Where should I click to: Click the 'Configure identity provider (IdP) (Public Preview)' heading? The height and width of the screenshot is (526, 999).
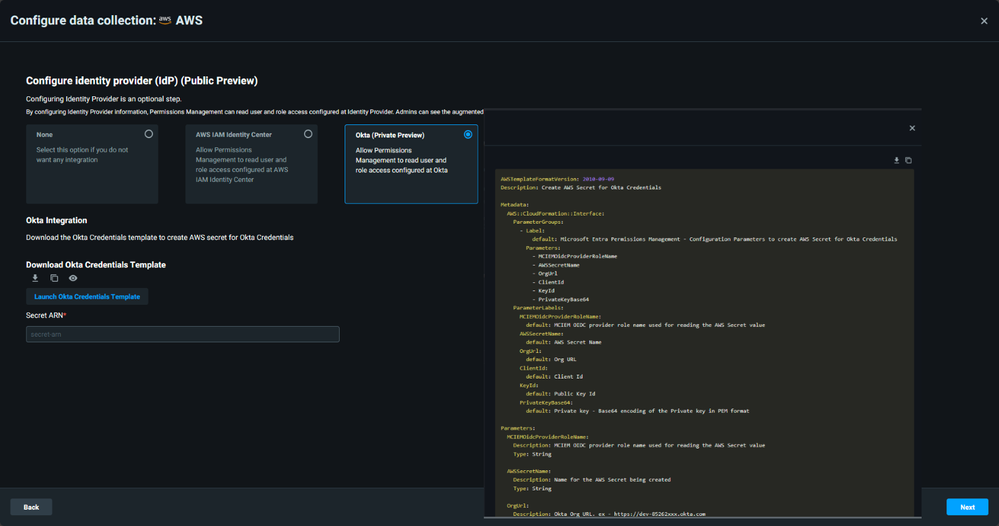click(x=142, y=81)
